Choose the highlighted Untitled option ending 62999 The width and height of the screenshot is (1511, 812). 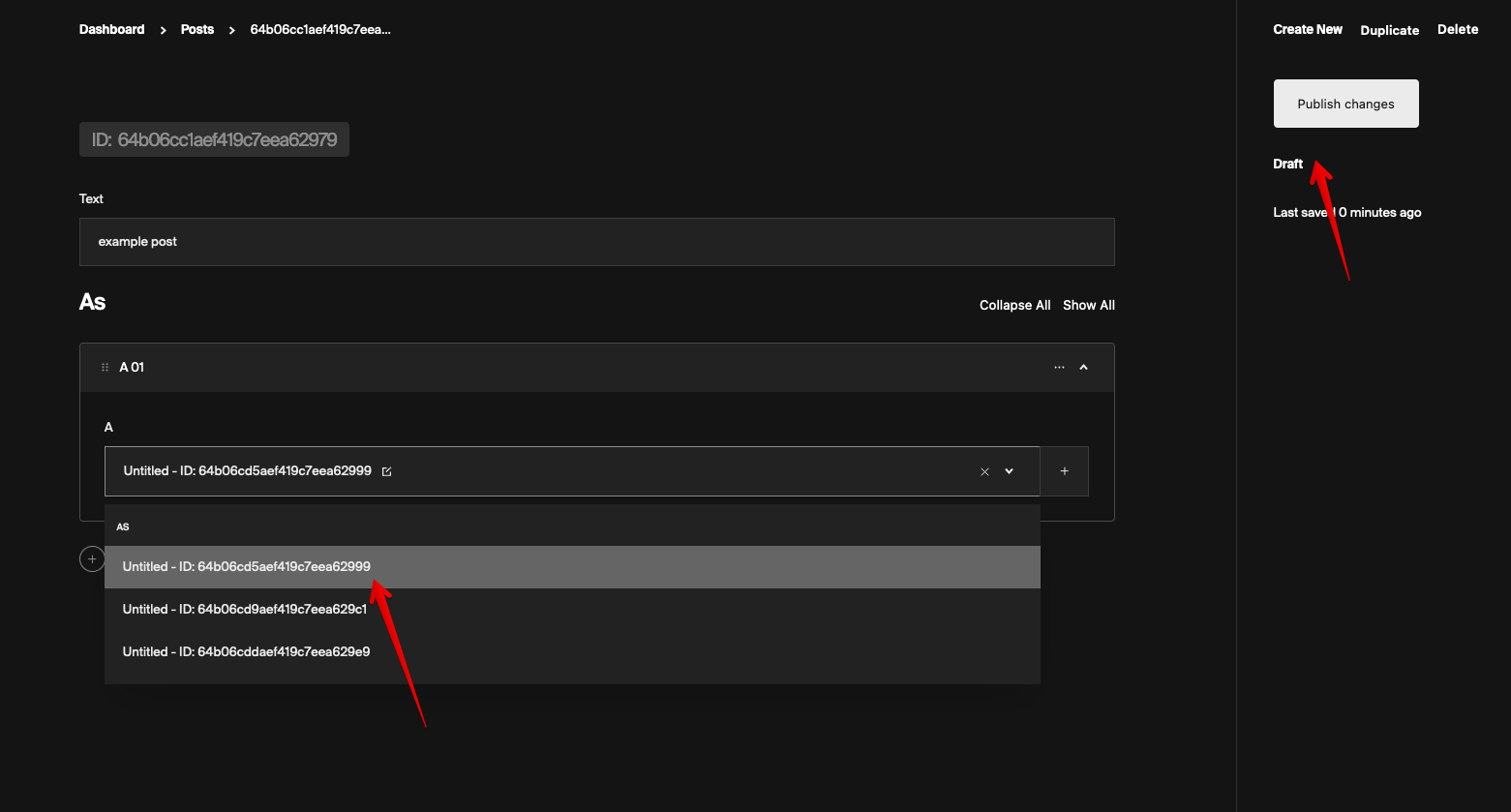pos(246,566)
